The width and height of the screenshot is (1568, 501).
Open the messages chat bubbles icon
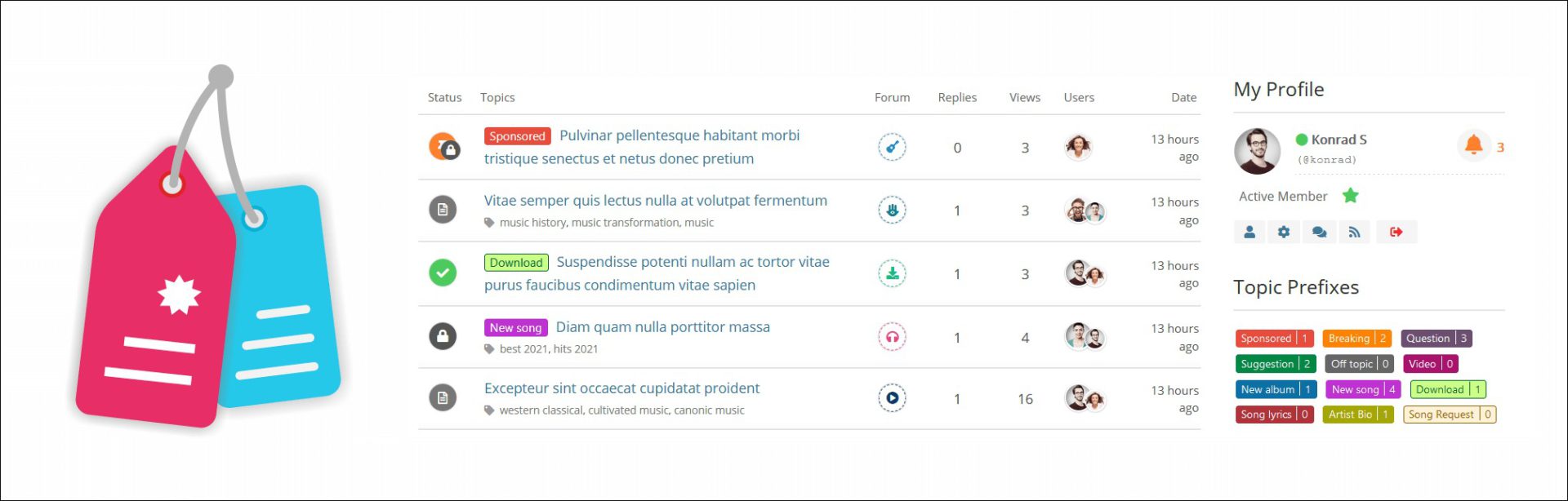[1319, 233]
